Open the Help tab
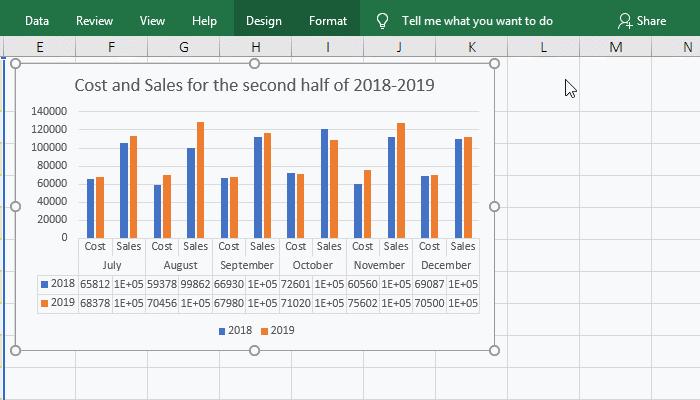700x400 pixels. click(204, 20)
